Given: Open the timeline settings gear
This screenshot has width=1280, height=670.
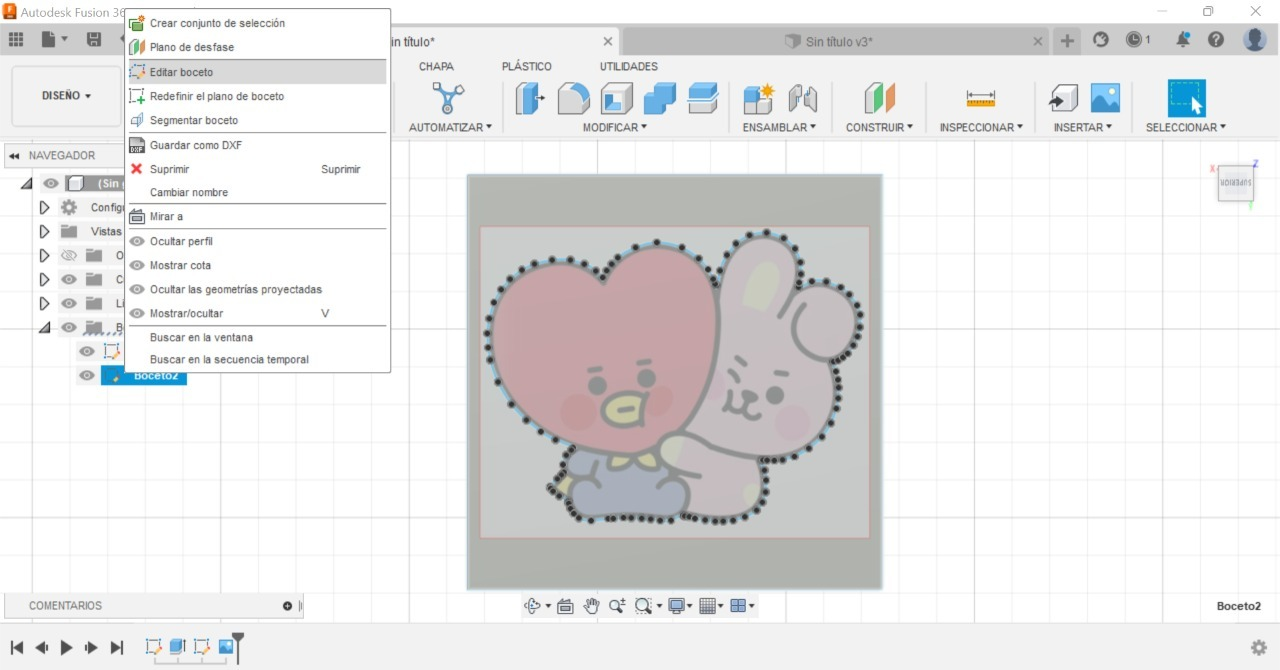Looking at the screenshot, I should point(1259,647).
